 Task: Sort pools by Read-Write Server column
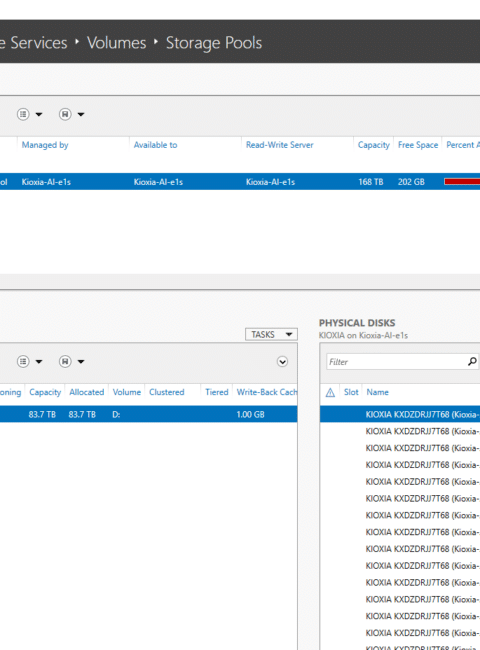click(280, 145)
